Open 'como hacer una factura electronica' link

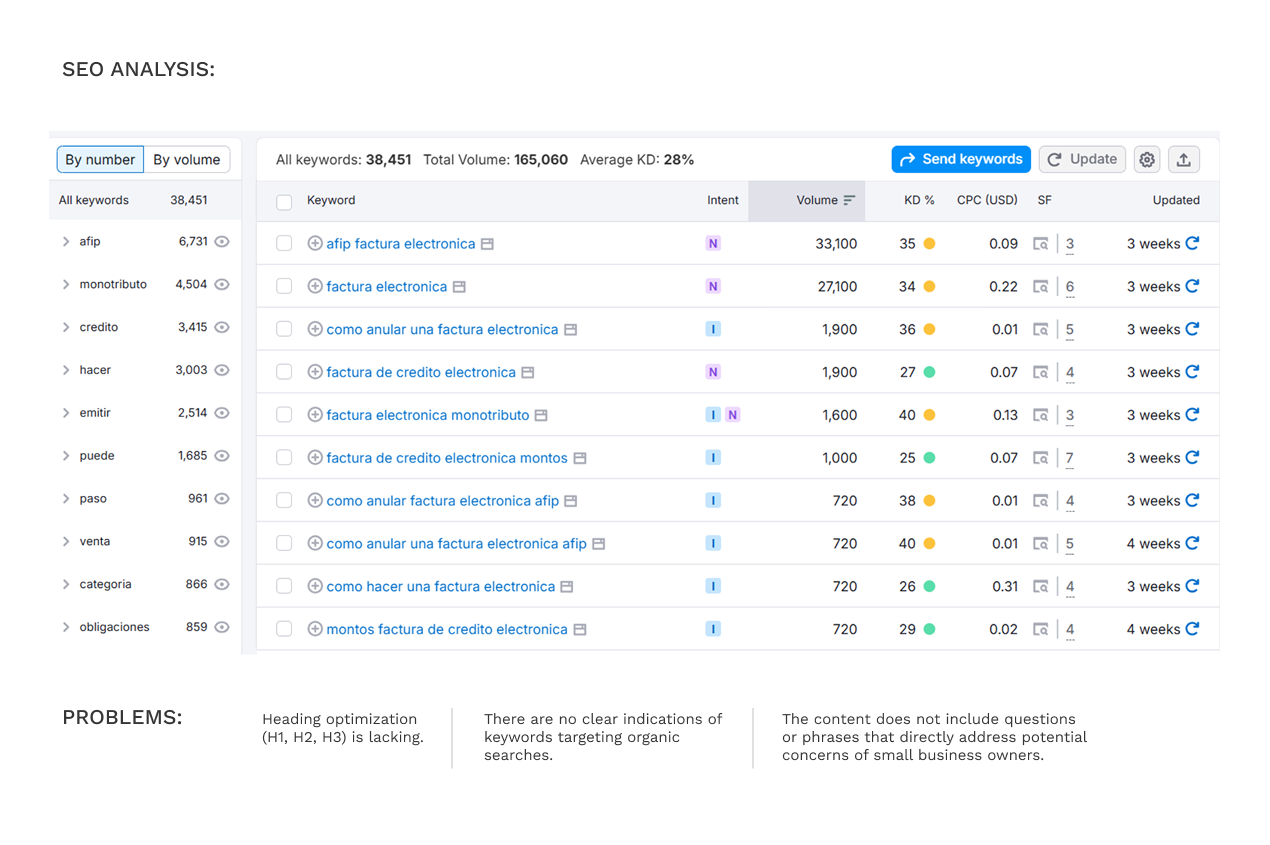point(441,587)
